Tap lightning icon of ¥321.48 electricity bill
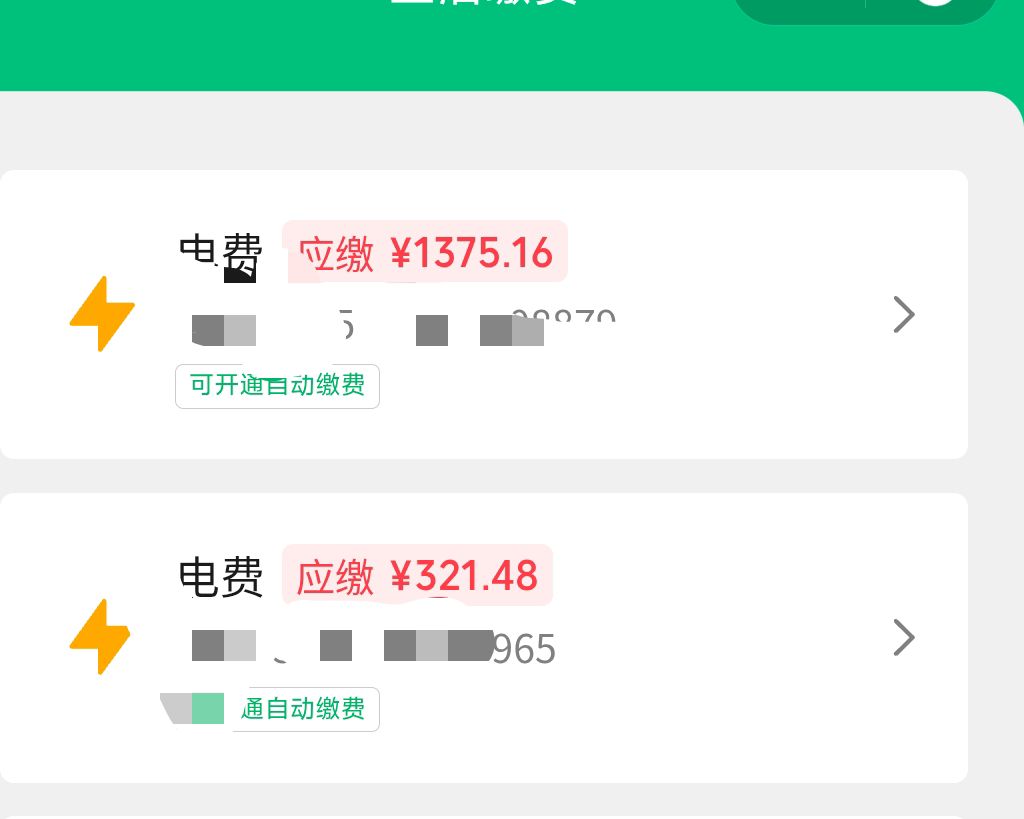The height and width of the screenshot is (819, 1024). point(100,637)
